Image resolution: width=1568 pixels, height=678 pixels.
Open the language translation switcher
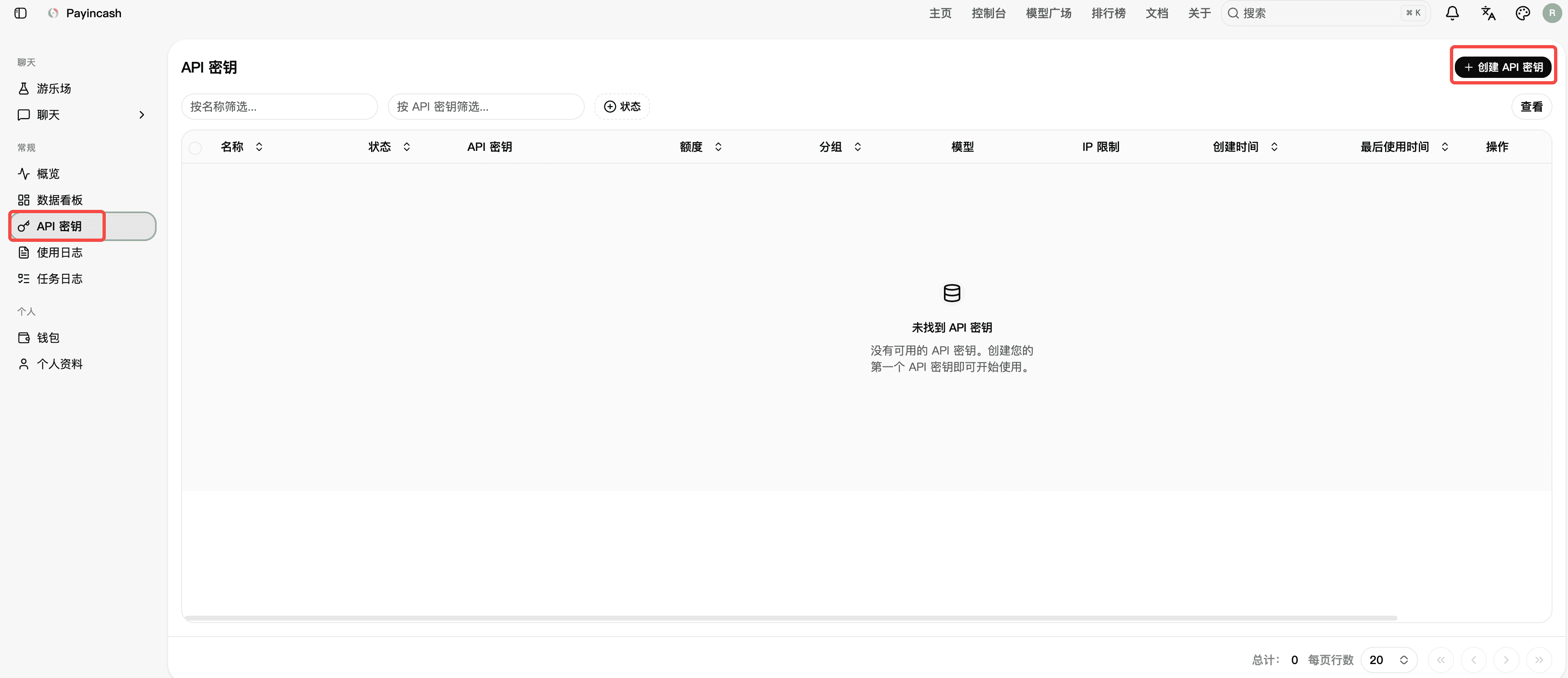1488,13
